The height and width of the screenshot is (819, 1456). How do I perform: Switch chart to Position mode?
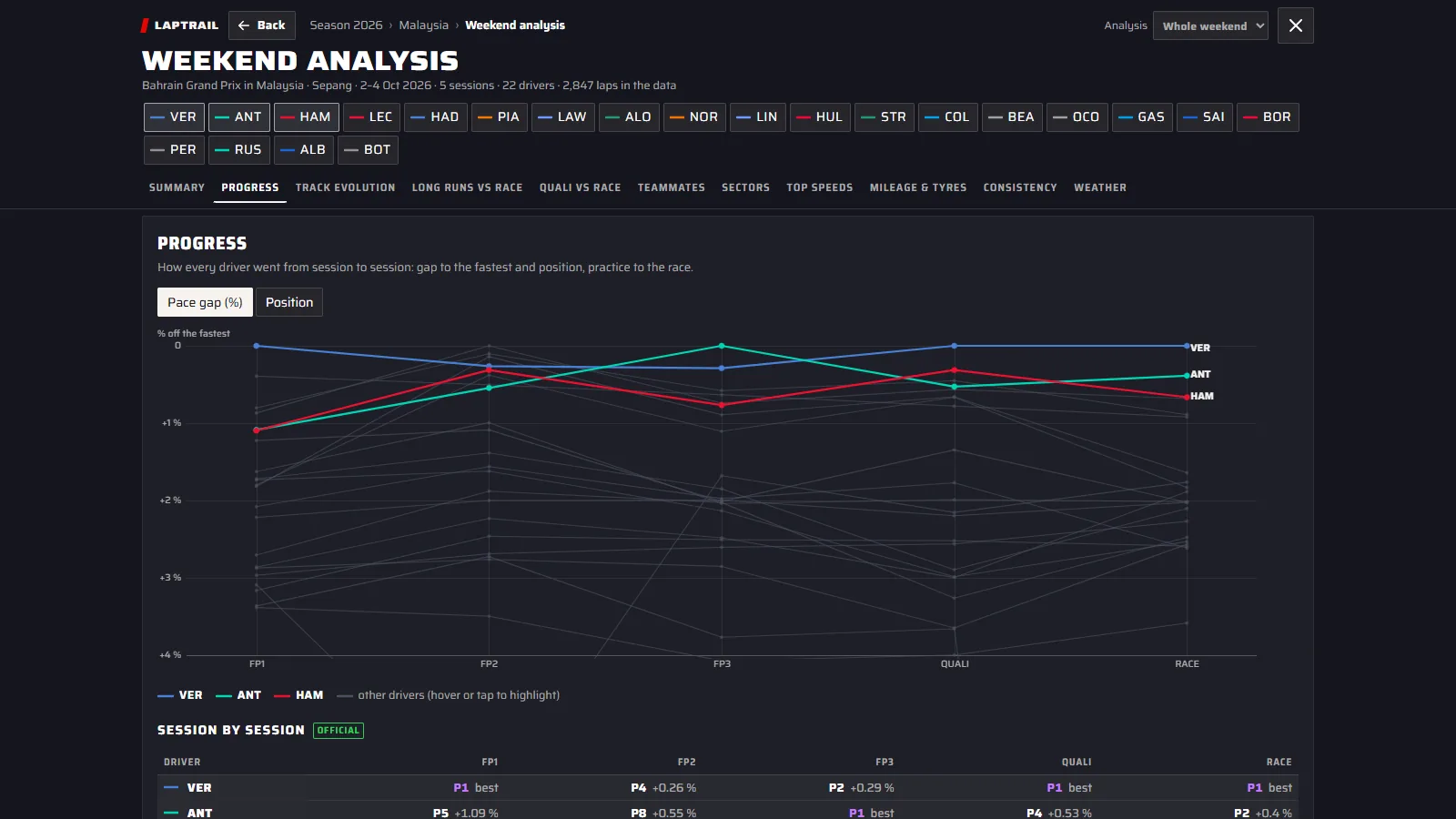pos(289,302)
